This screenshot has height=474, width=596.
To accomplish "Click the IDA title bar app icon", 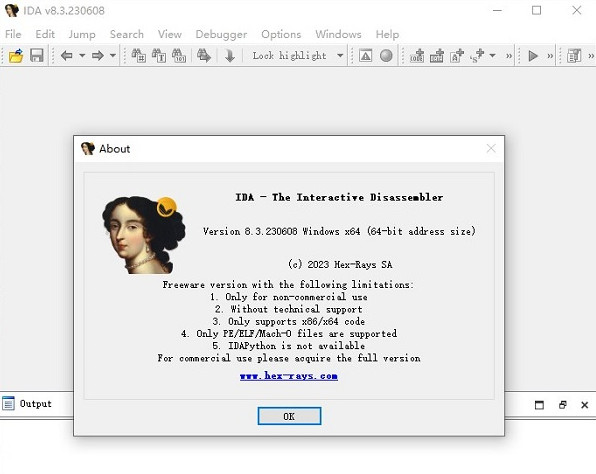I will [x=11, y=10].
